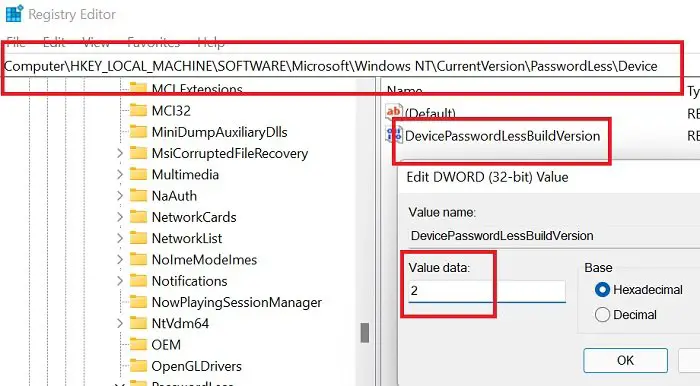Expand the Multimedia key

[120, 174]
